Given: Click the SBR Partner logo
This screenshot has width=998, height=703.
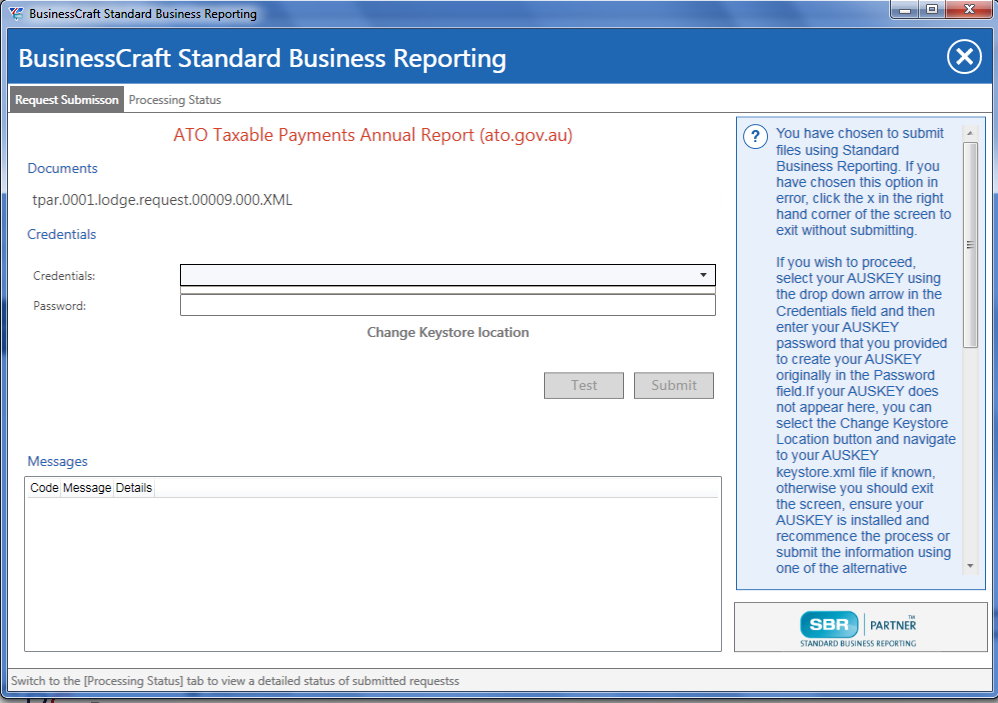Looking at the screenshot, I should [860, 627].
